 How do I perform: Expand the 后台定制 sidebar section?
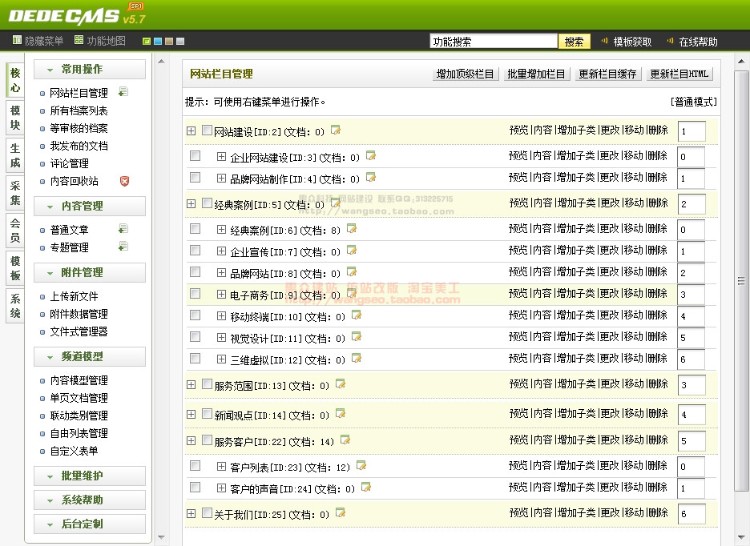point(89,524)
